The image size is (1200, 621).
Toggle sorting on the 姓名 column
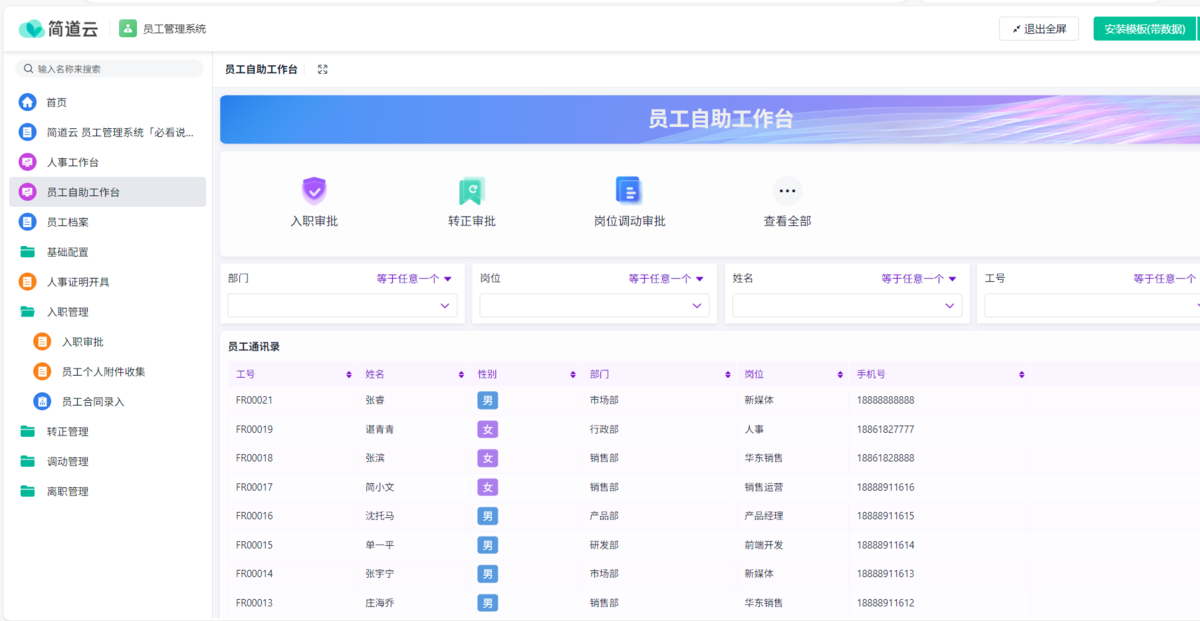461,375
